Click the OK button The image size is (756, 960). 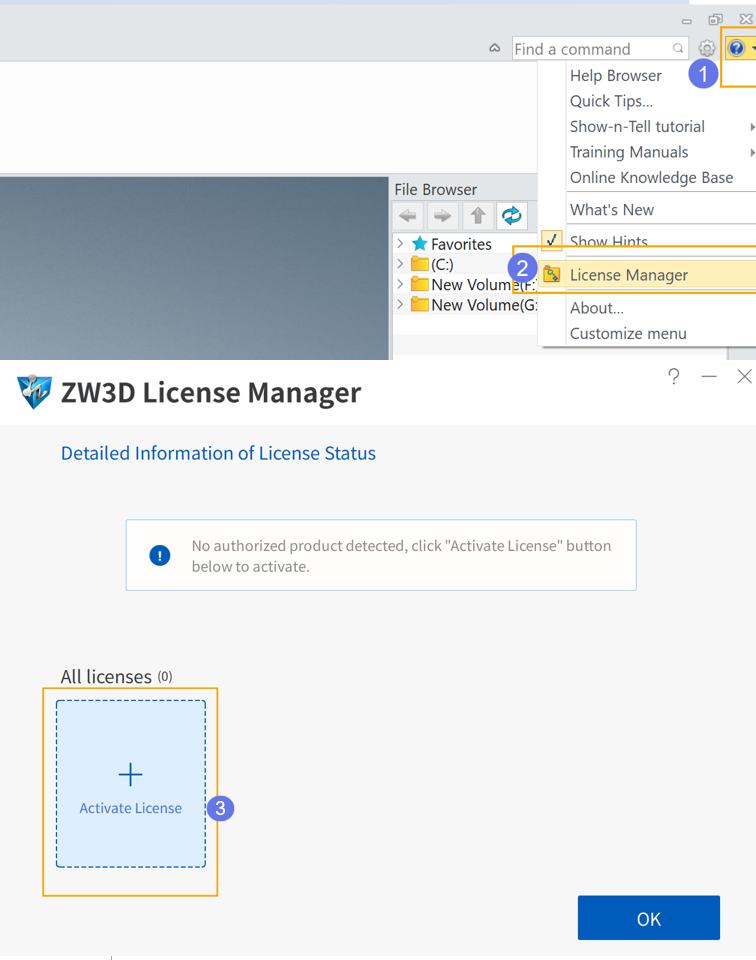pos(649,918)
